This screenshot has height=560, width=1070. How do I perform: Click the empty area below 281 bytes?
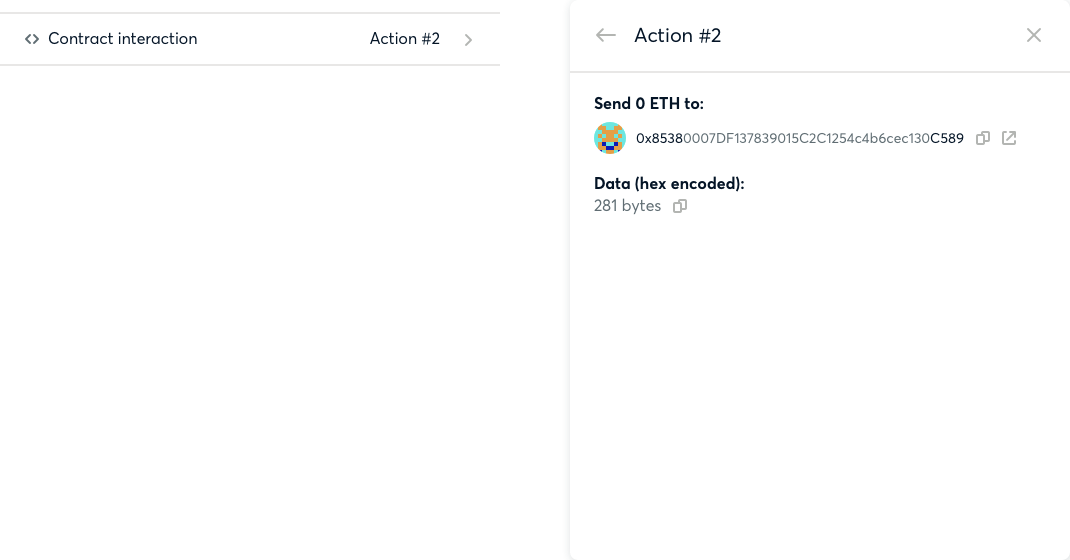[819, 382]
